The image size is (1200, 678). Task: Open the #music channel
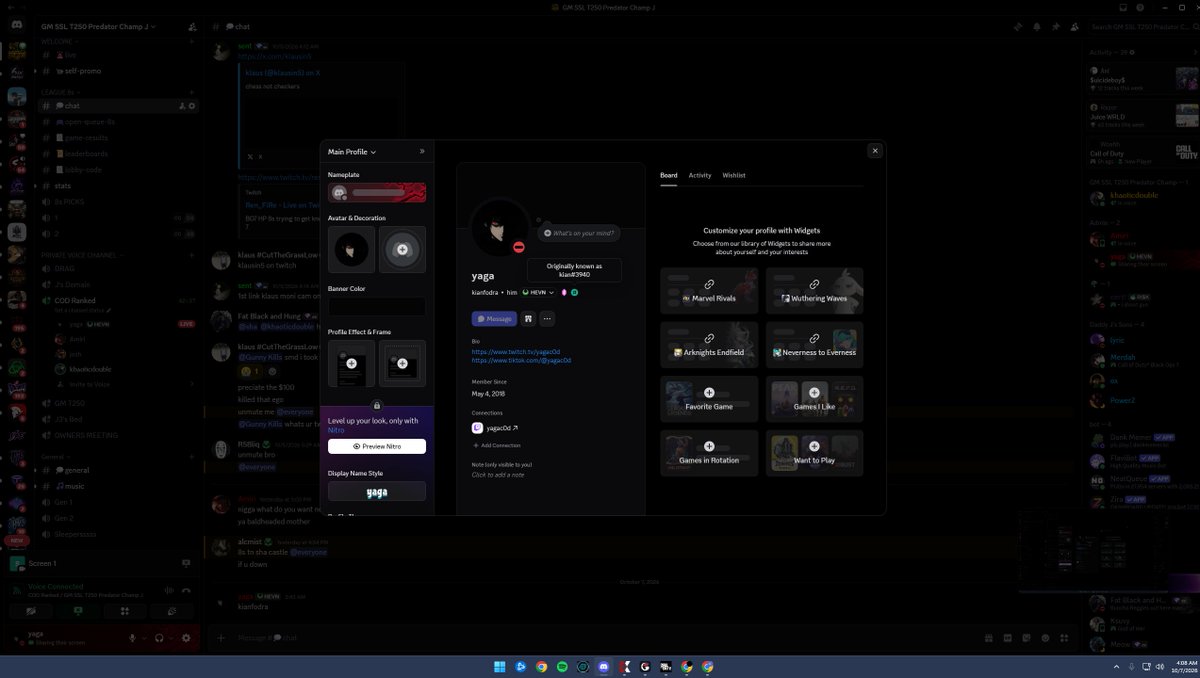pos(119,486)
